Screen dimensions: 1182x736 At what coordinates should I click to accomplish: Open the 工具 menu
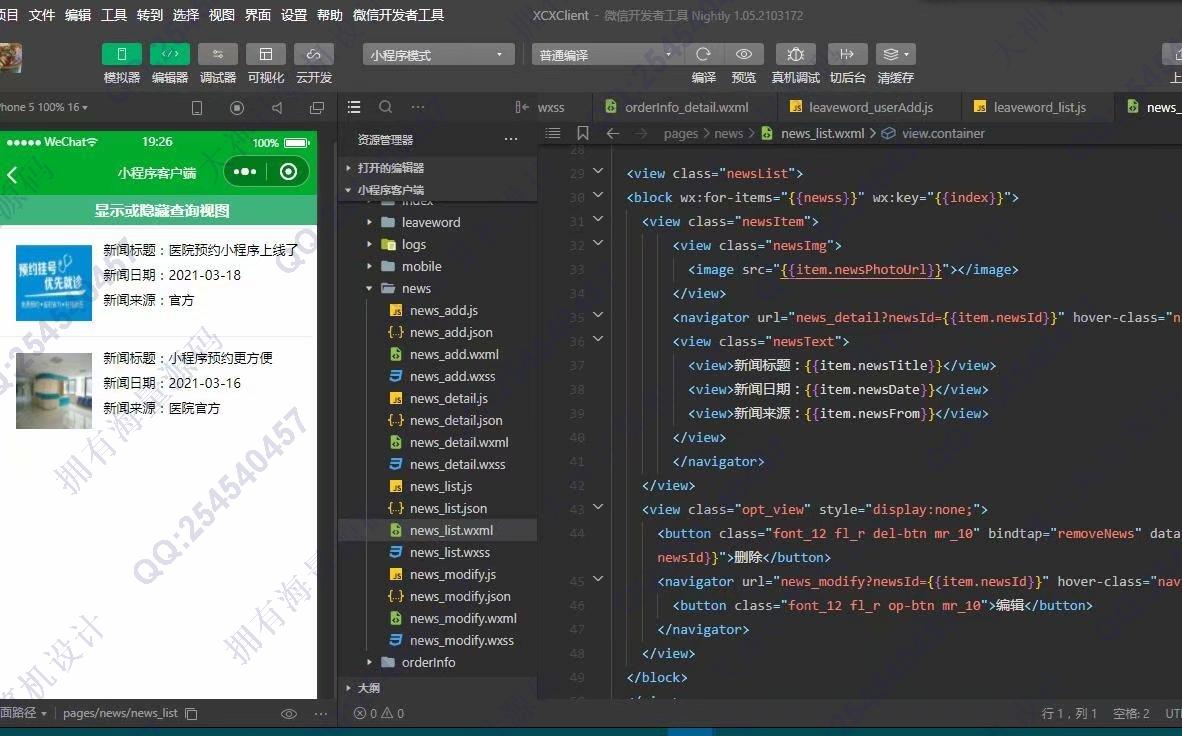tap(114, 15)
